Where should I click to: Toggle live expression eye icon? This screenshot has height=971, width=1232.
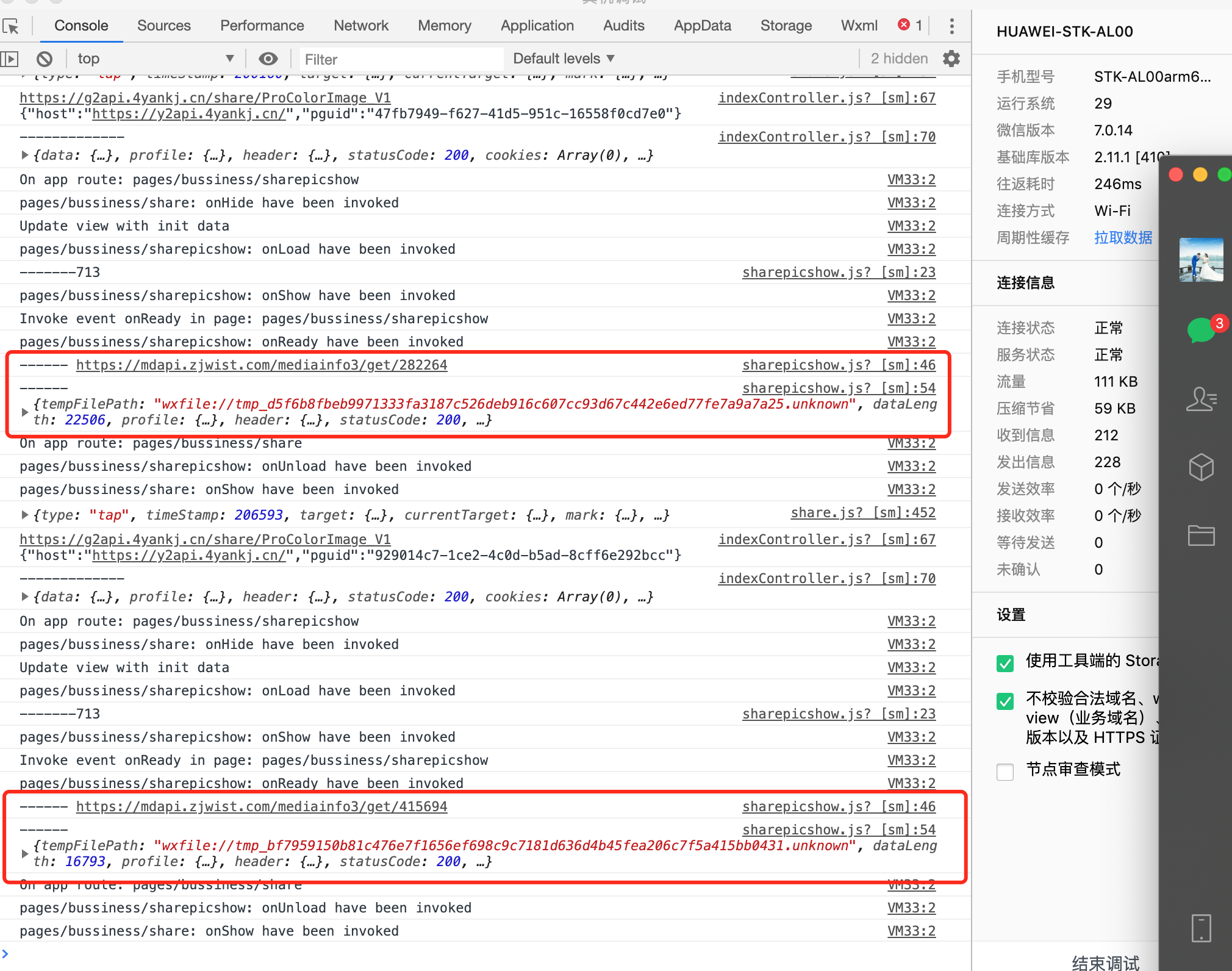pos(268,59)
